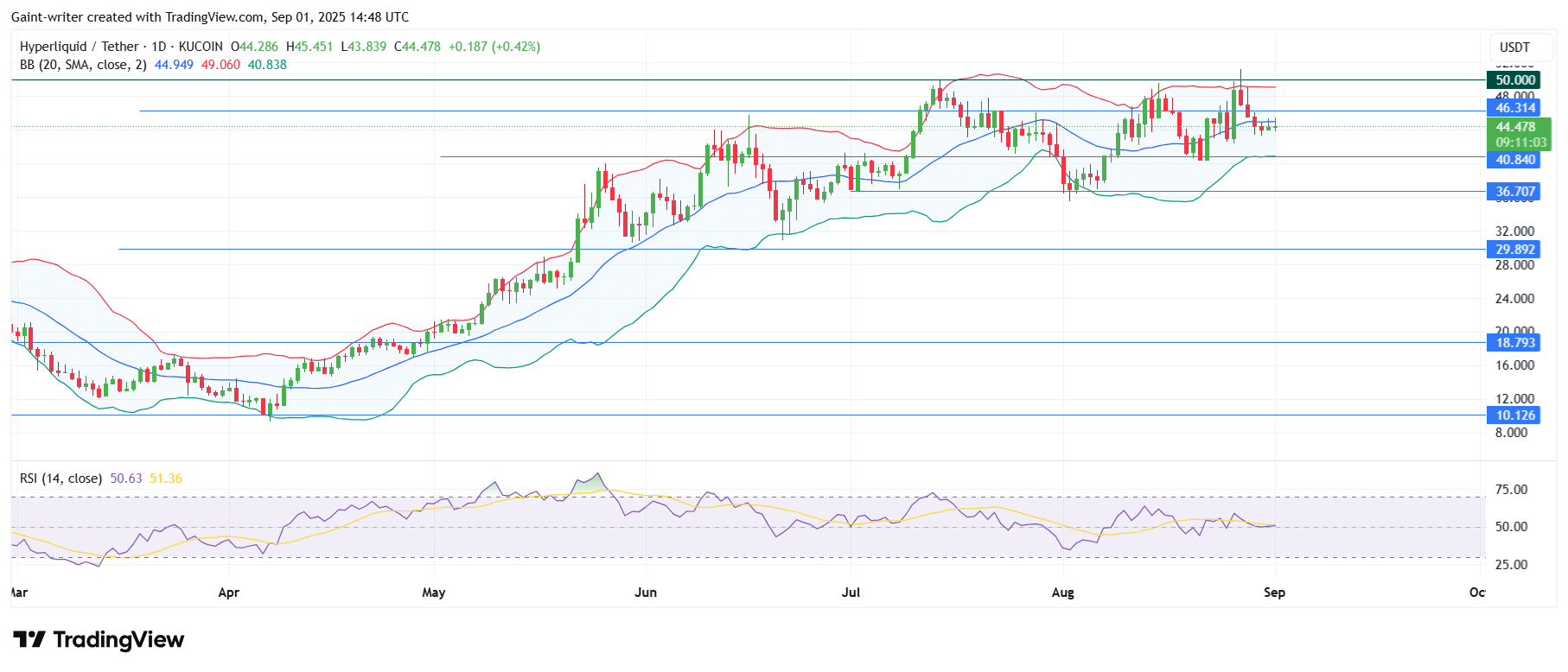This screenshot has height=672, width=1568.
Task: Click the RSI moving average value 51.36
Action: coord(166,479)
